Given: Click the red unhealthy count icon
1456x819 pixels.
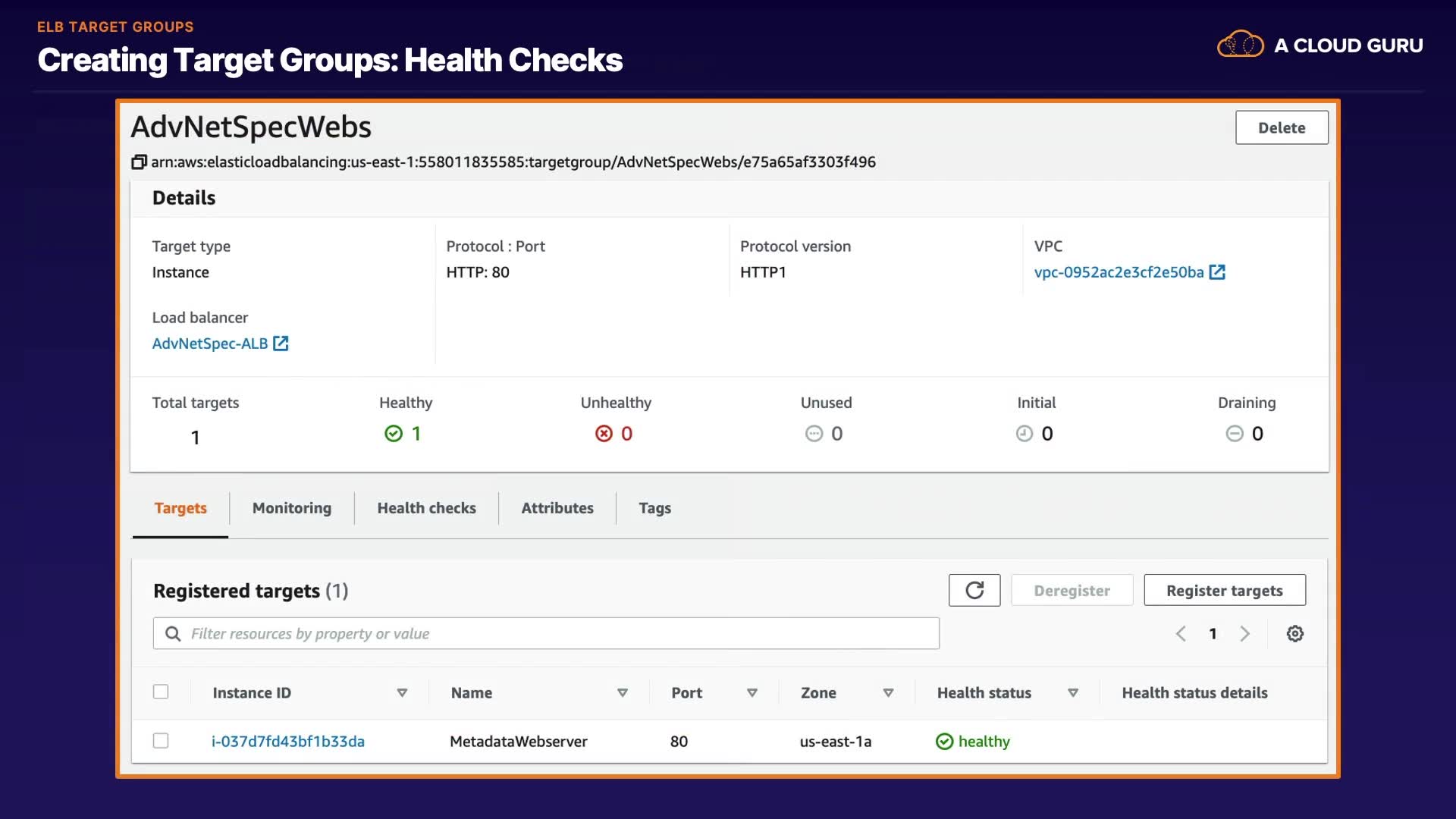Looking at the screenshot, I should pyautogui.click(x=604, y=434).
